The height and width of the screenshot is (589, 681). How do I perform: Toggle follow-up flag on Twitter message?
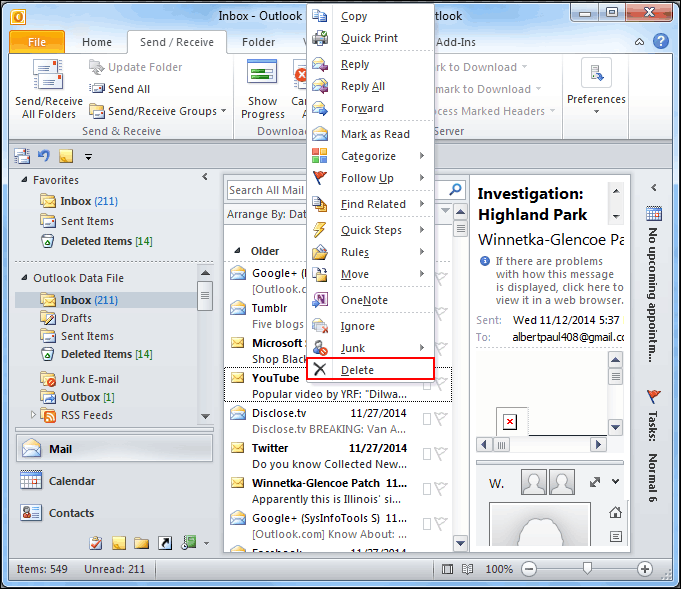click(441, 454)
